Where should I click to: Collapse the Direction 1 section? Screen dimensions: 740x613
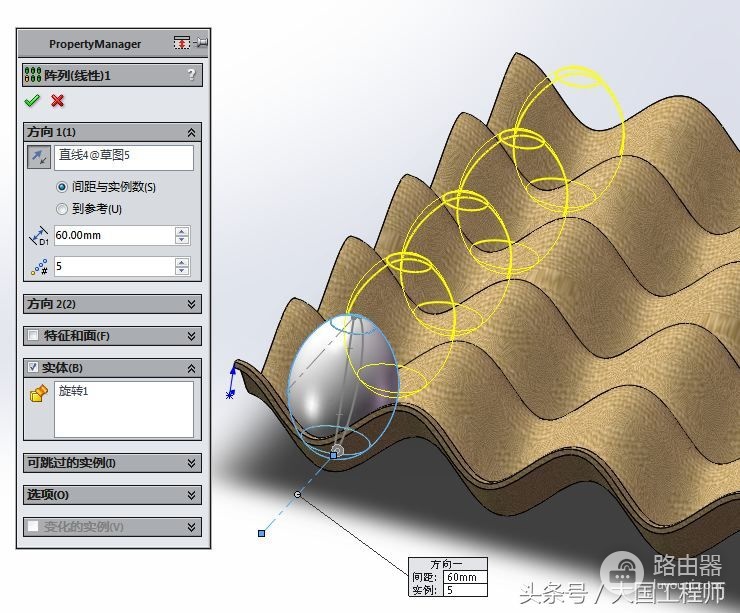click(x=191, y=133)
